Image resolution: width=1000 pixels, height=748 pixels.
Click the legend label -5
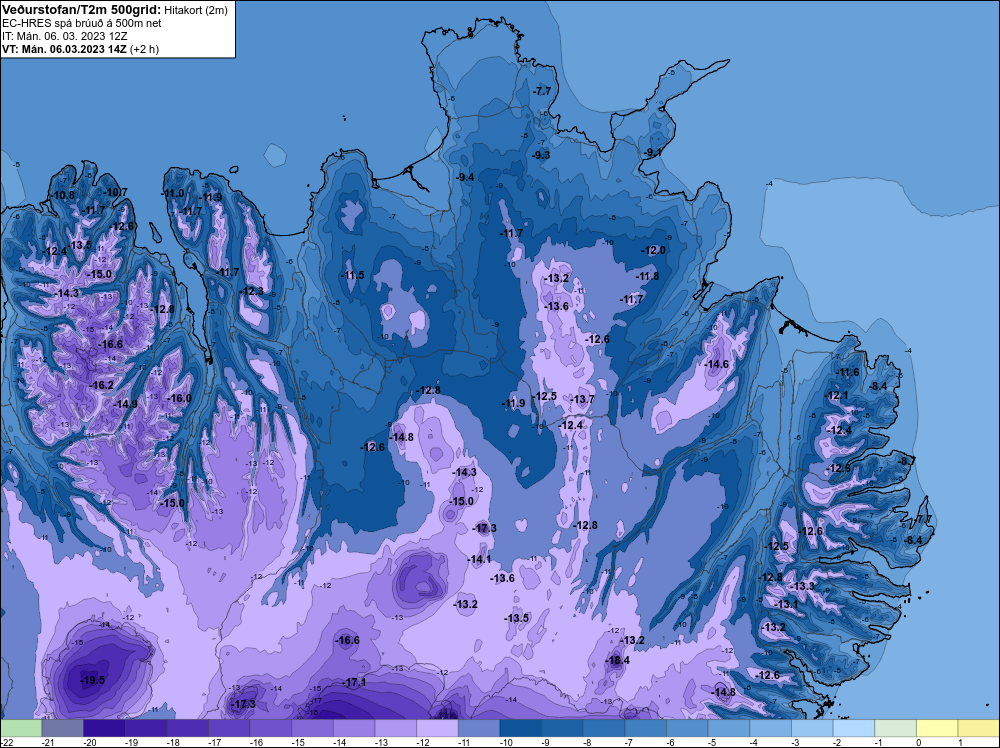coord(713,742)
